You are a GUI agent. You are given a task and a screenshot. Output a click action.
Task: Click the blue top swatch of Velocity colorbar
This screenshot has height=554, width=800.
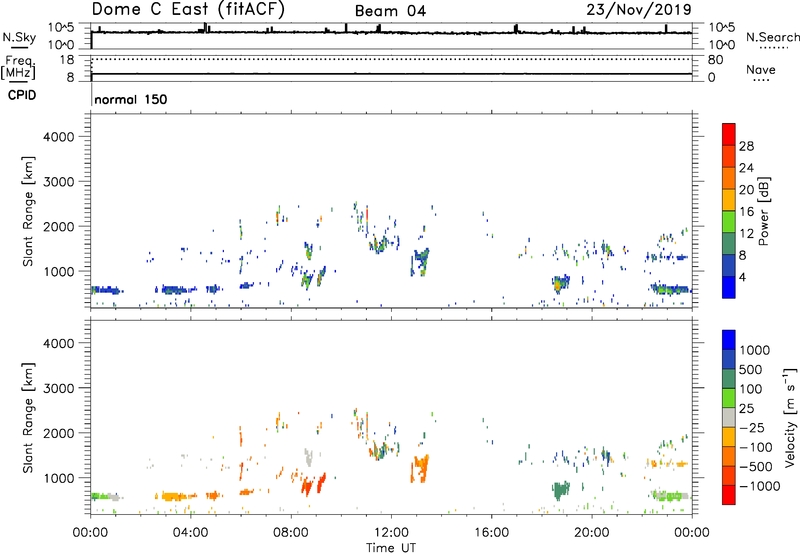coord(729,340)
